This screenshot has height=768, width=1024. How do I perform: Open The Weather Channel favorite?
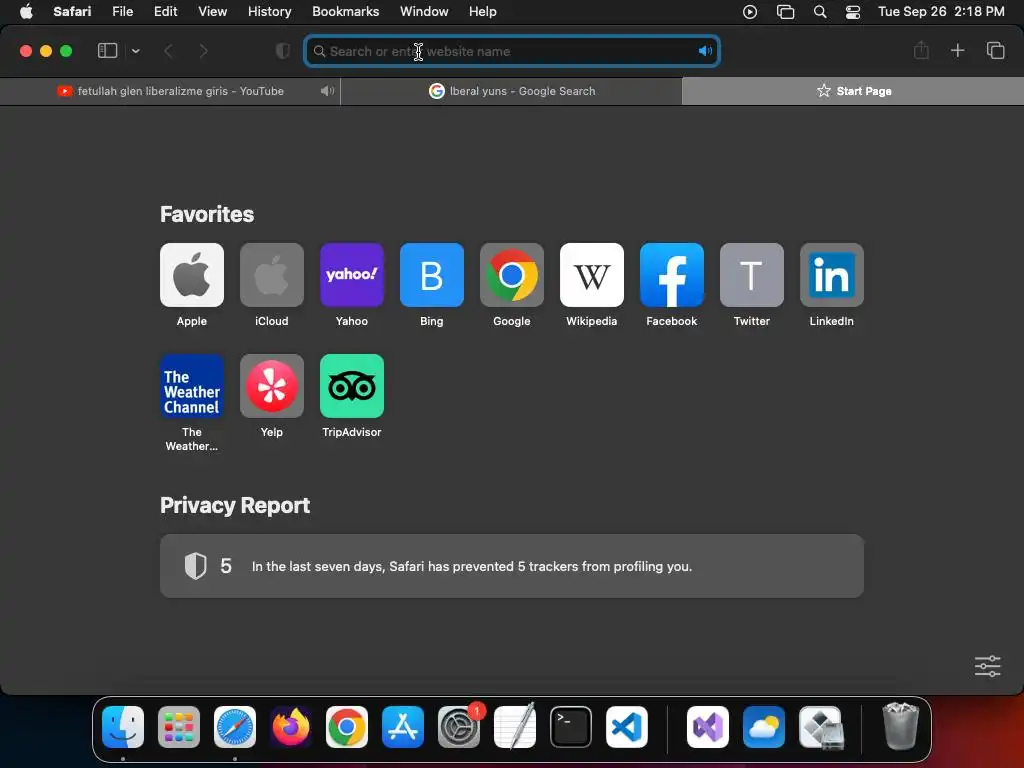[191, 386]
